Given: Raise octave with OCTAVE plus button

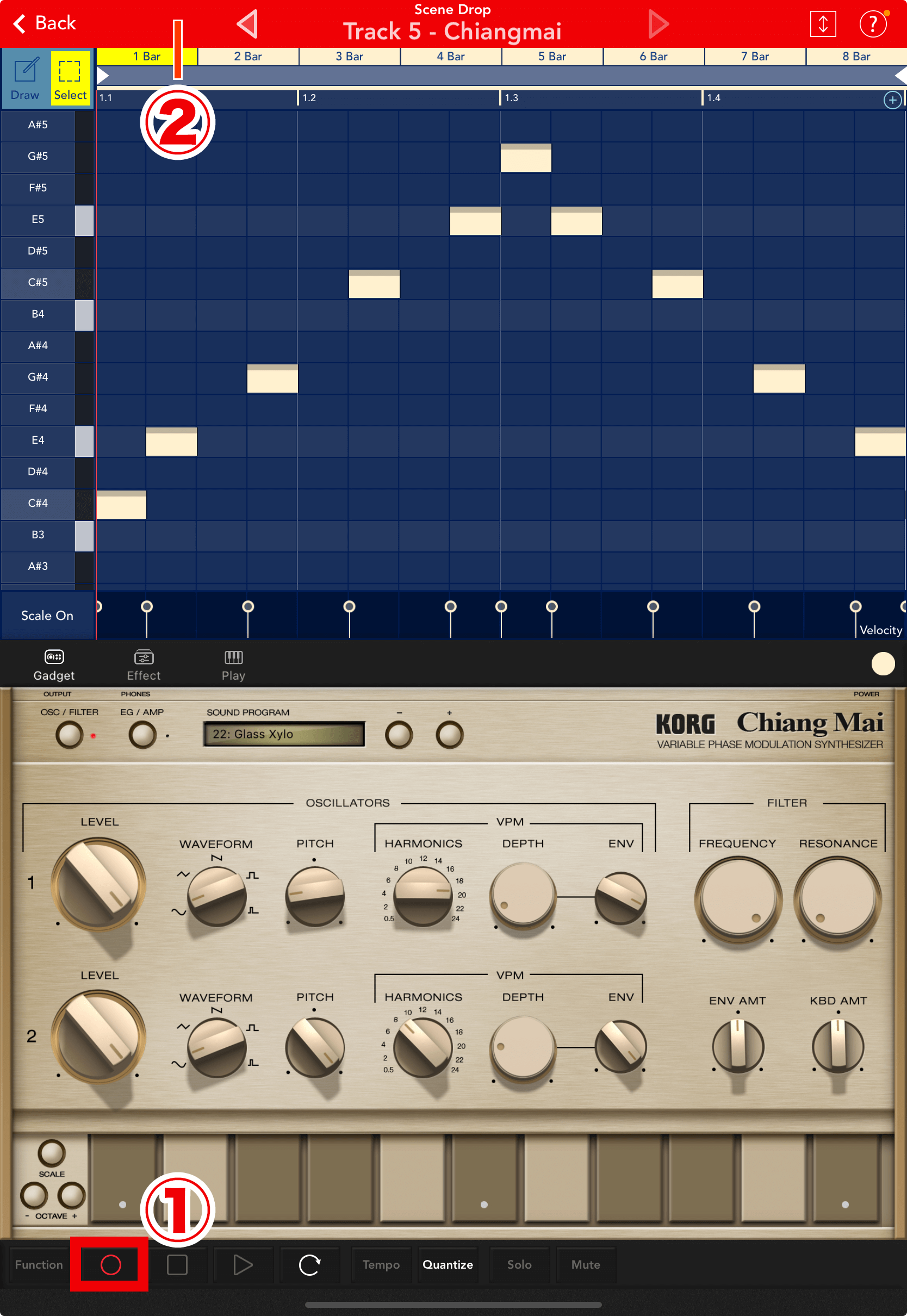Looking at the screenshot, I should pyautogui.click(x=72, y=1195).
